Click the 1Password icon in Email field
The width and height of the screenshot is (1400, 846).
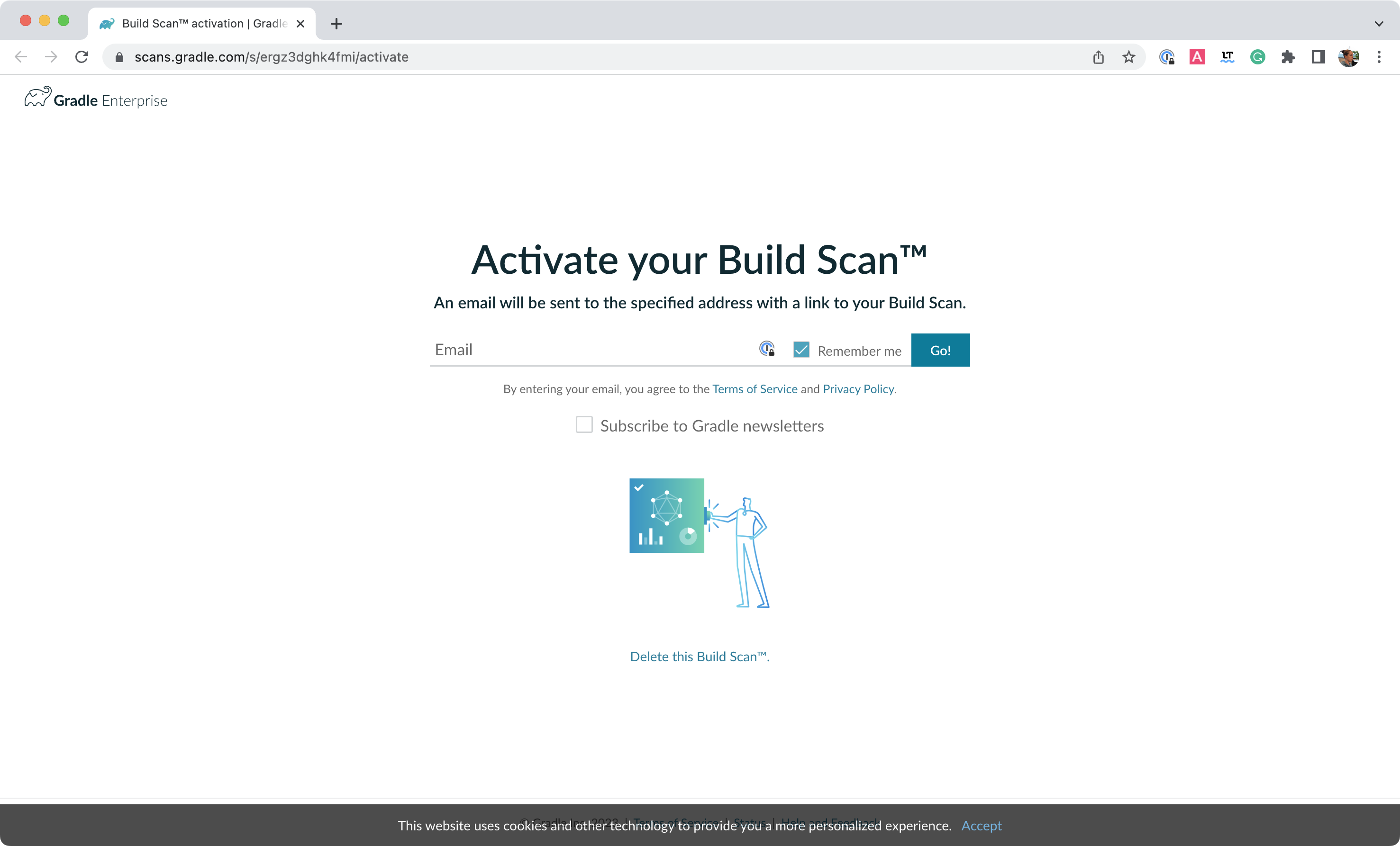767,349
